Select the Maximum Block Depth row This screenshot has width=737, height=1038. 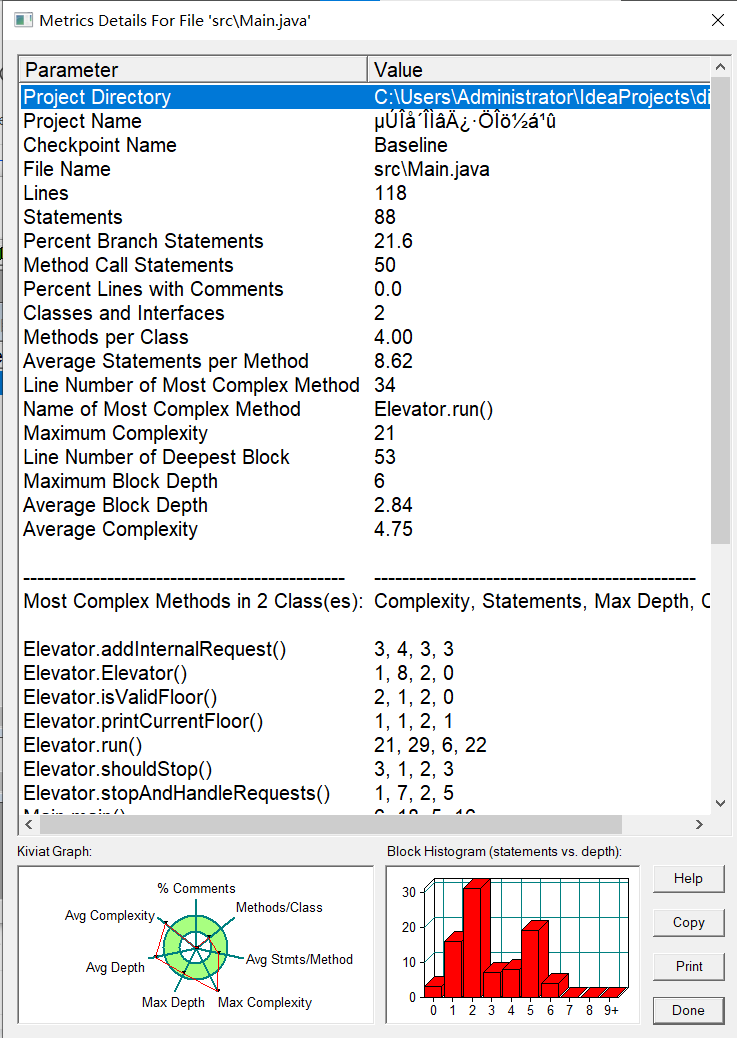365,481
